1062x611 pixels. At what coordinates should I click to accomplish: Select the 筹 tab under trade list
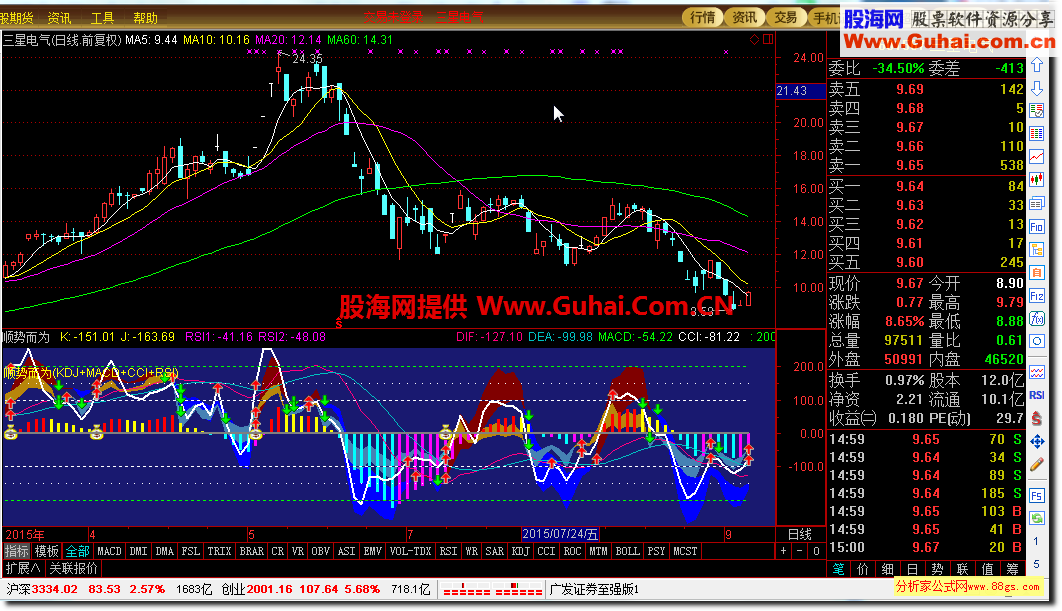click(1013, 569)
